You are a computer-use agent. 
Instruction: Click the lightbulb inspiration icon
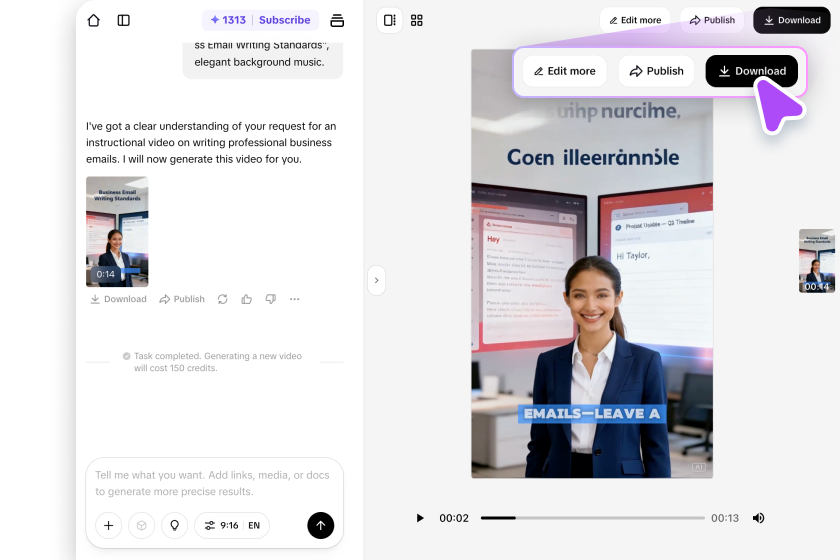175,525
